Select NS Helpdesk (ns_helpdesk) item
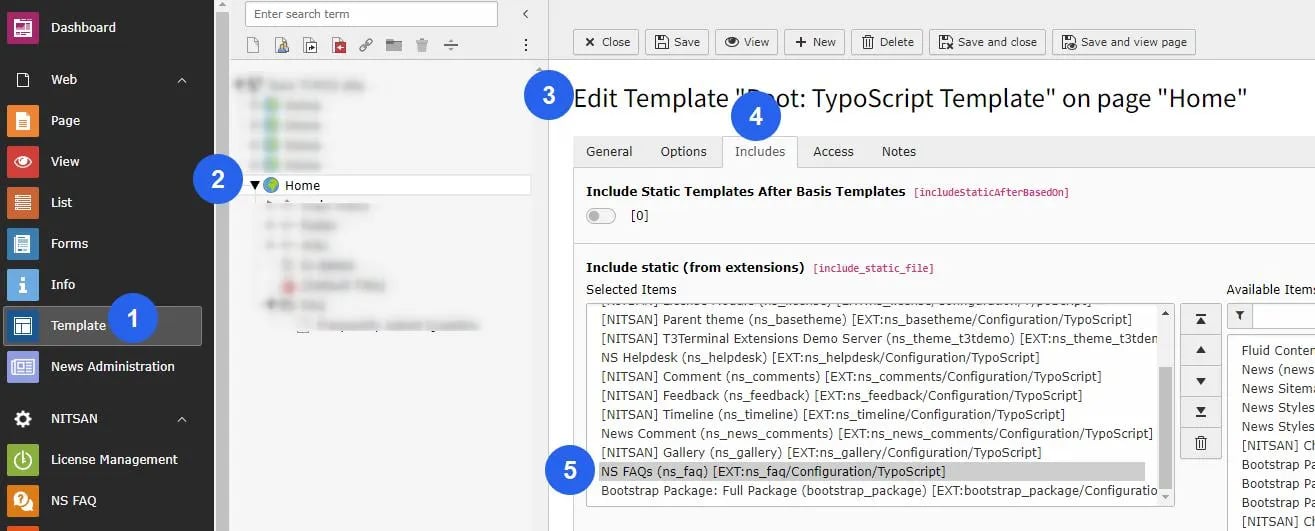This screenshot has height=531, width=1315. tap(872, 357)
